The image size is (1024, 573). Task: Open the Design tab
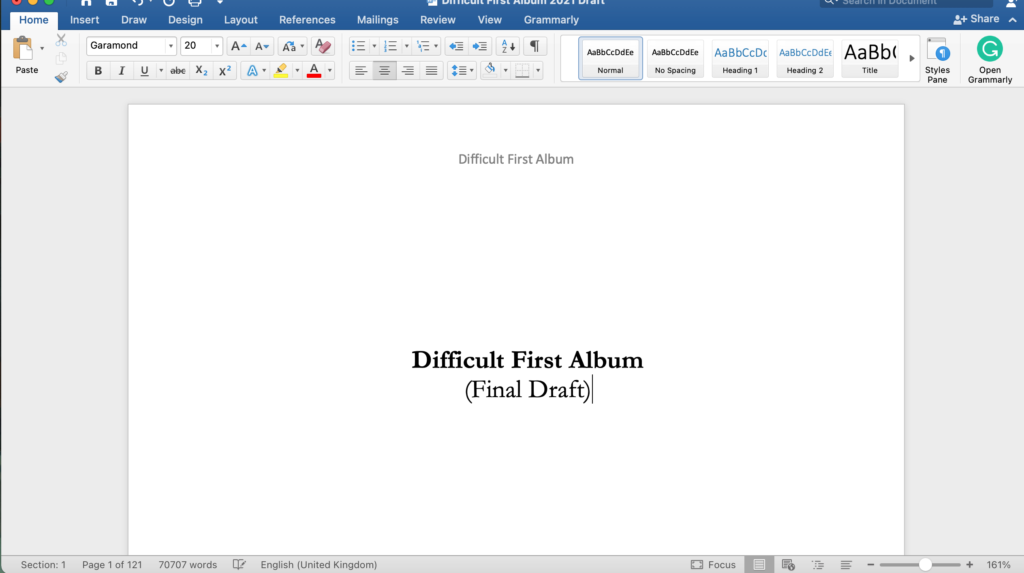click(185, 20)
